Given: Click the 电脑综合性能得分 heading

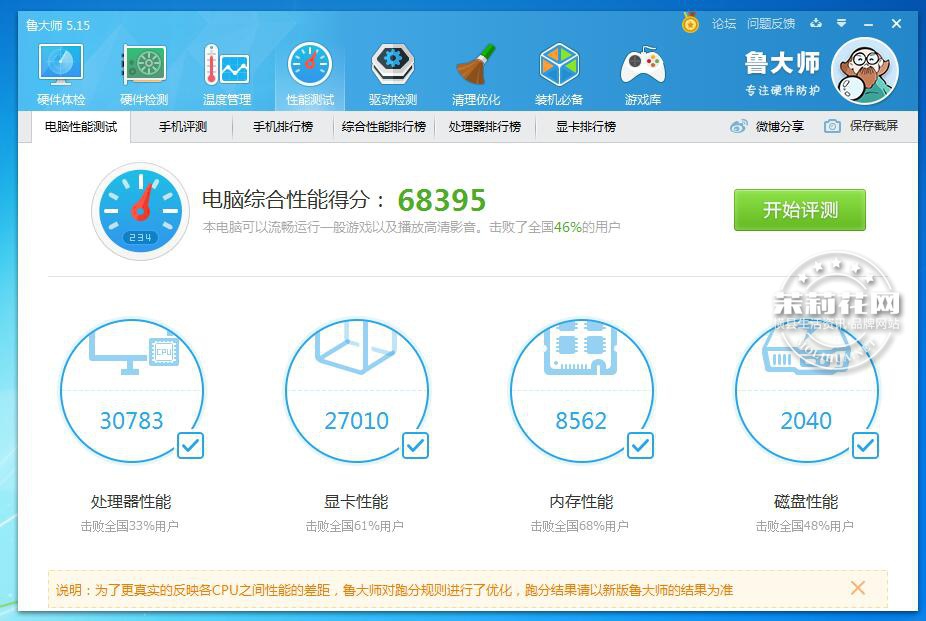Looking at the screenshot, I should (293, 200).
